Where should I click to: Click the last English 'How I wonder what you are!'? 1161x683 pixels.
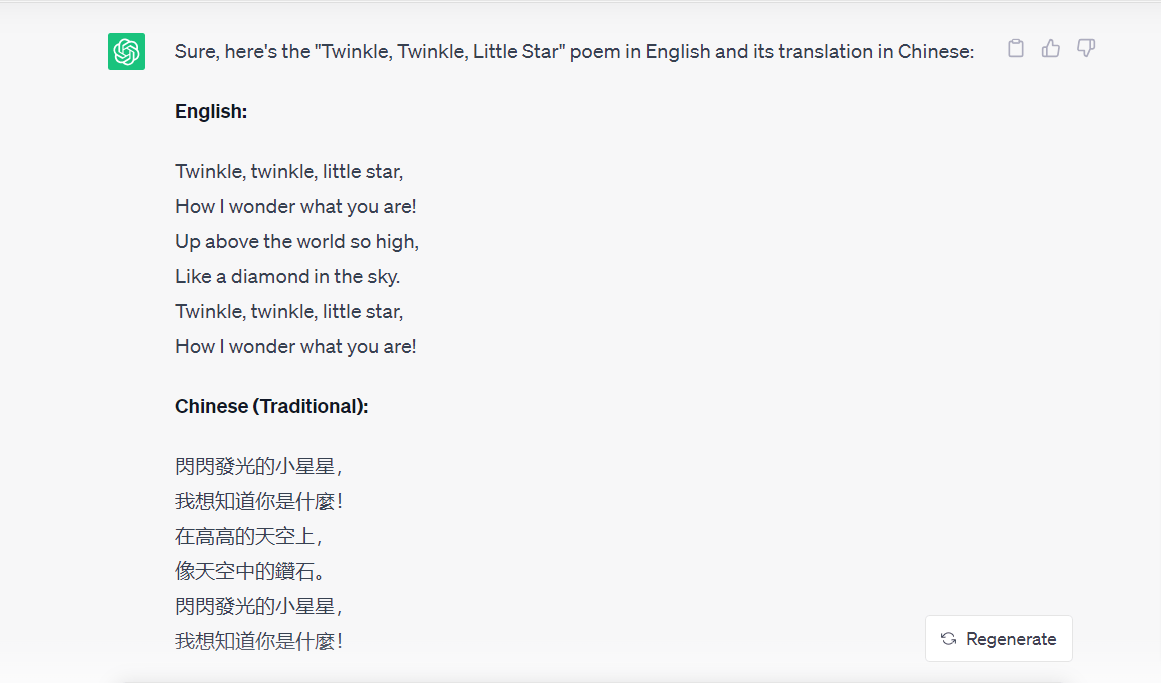[x=295, y=347]
